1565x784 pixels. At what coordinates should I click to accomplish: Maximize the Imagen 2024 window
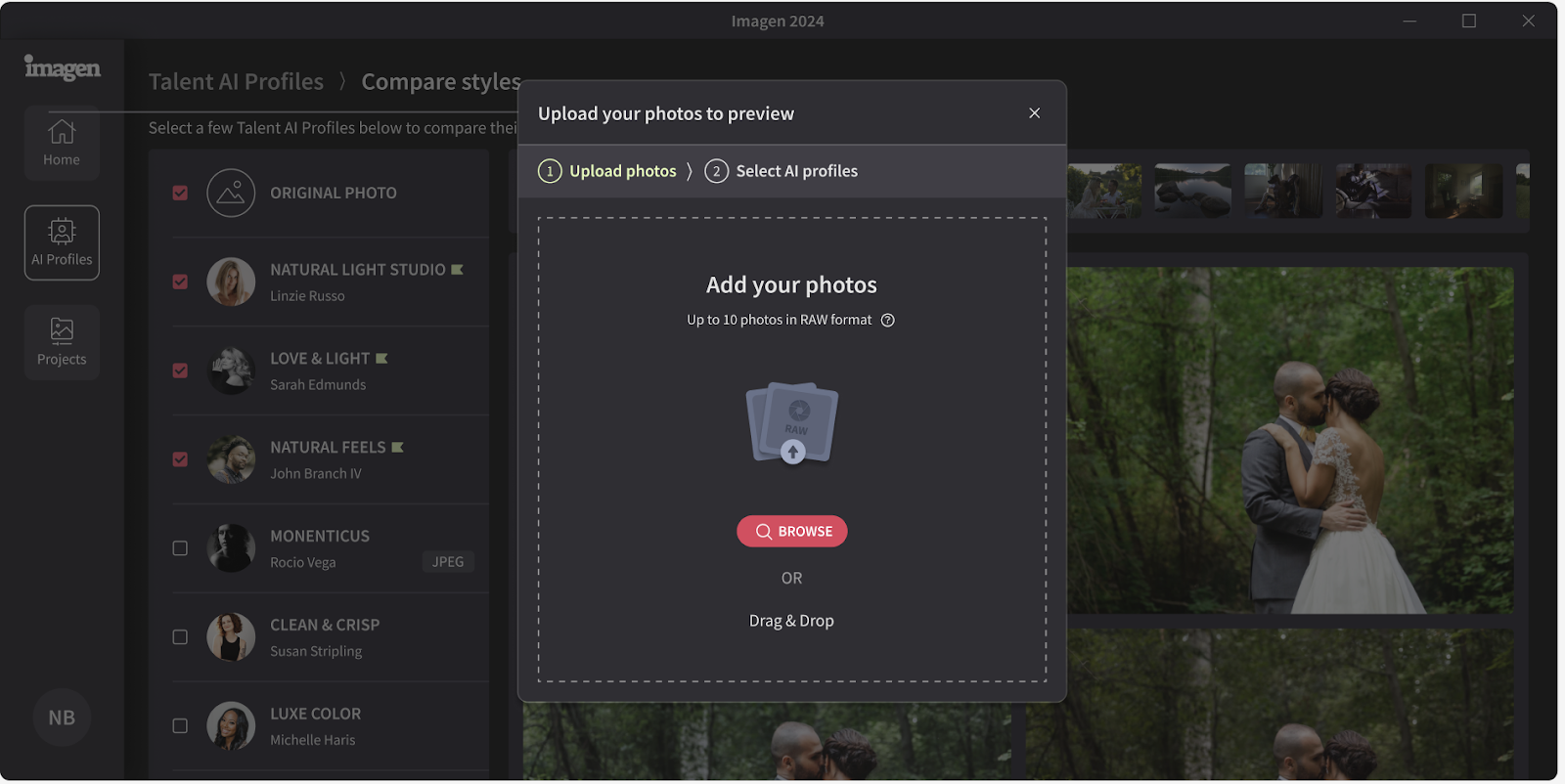[x=1469, y=21]
